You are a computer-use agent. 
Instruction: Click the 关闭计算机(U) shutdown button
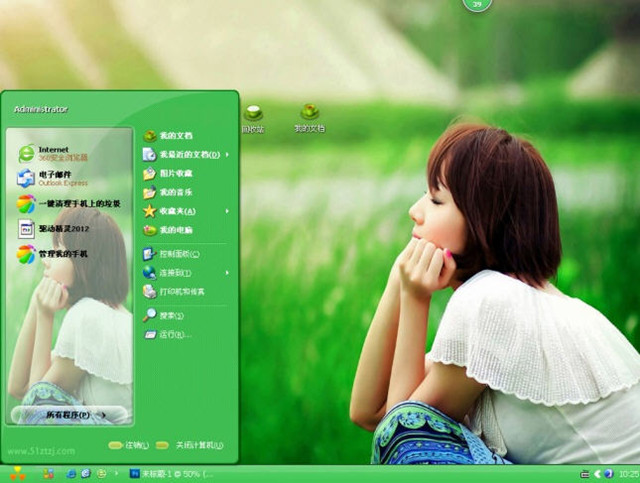click(x=190, y=445)
